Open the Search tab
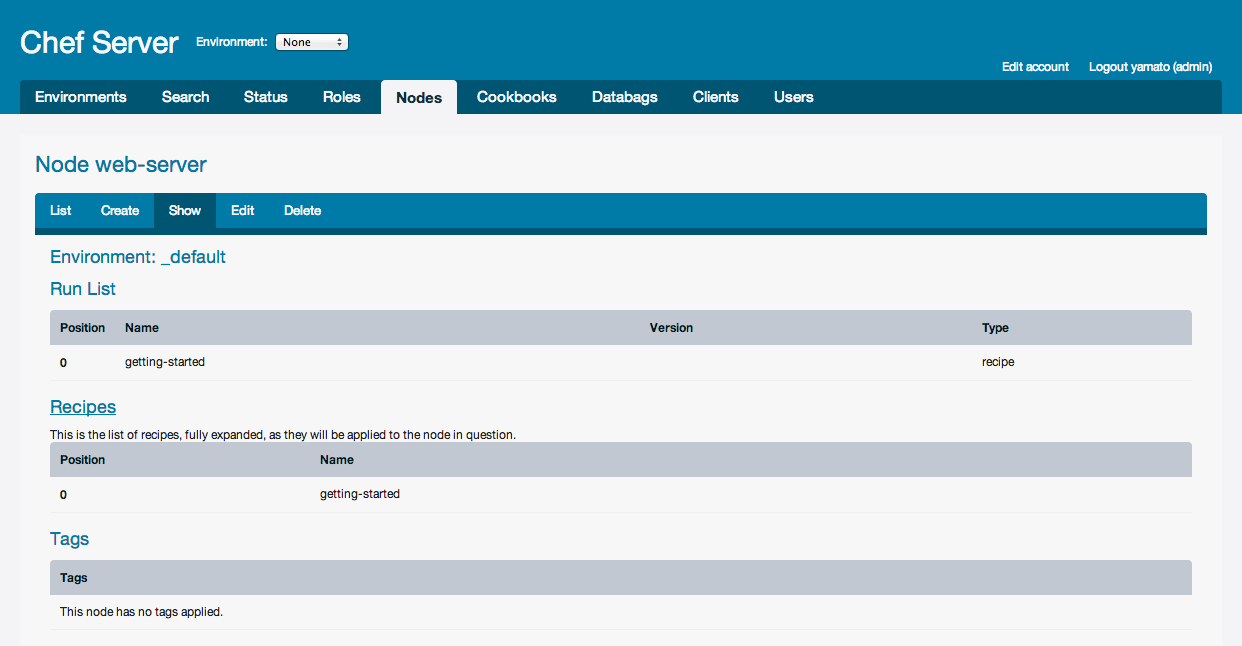The image size is (1242, 646). click(186, 97)
